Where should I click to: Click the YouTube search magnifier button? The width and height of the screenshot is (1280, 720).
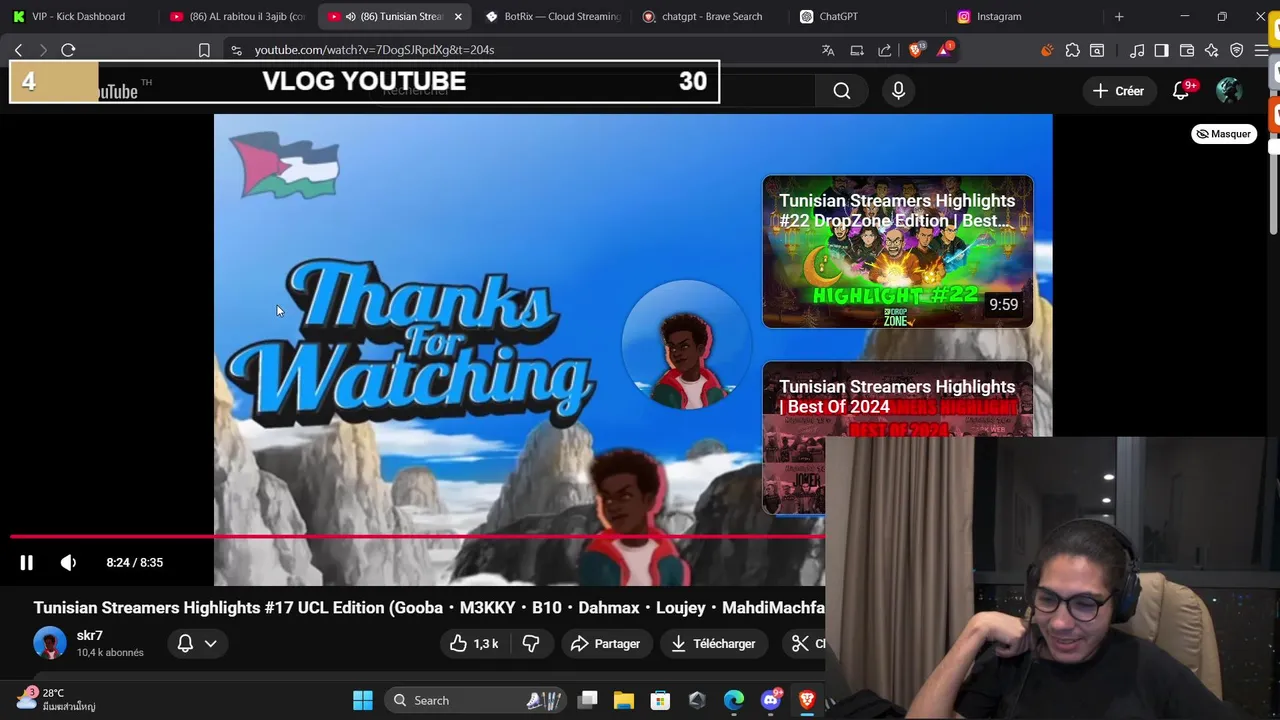(x=842, y=91)
